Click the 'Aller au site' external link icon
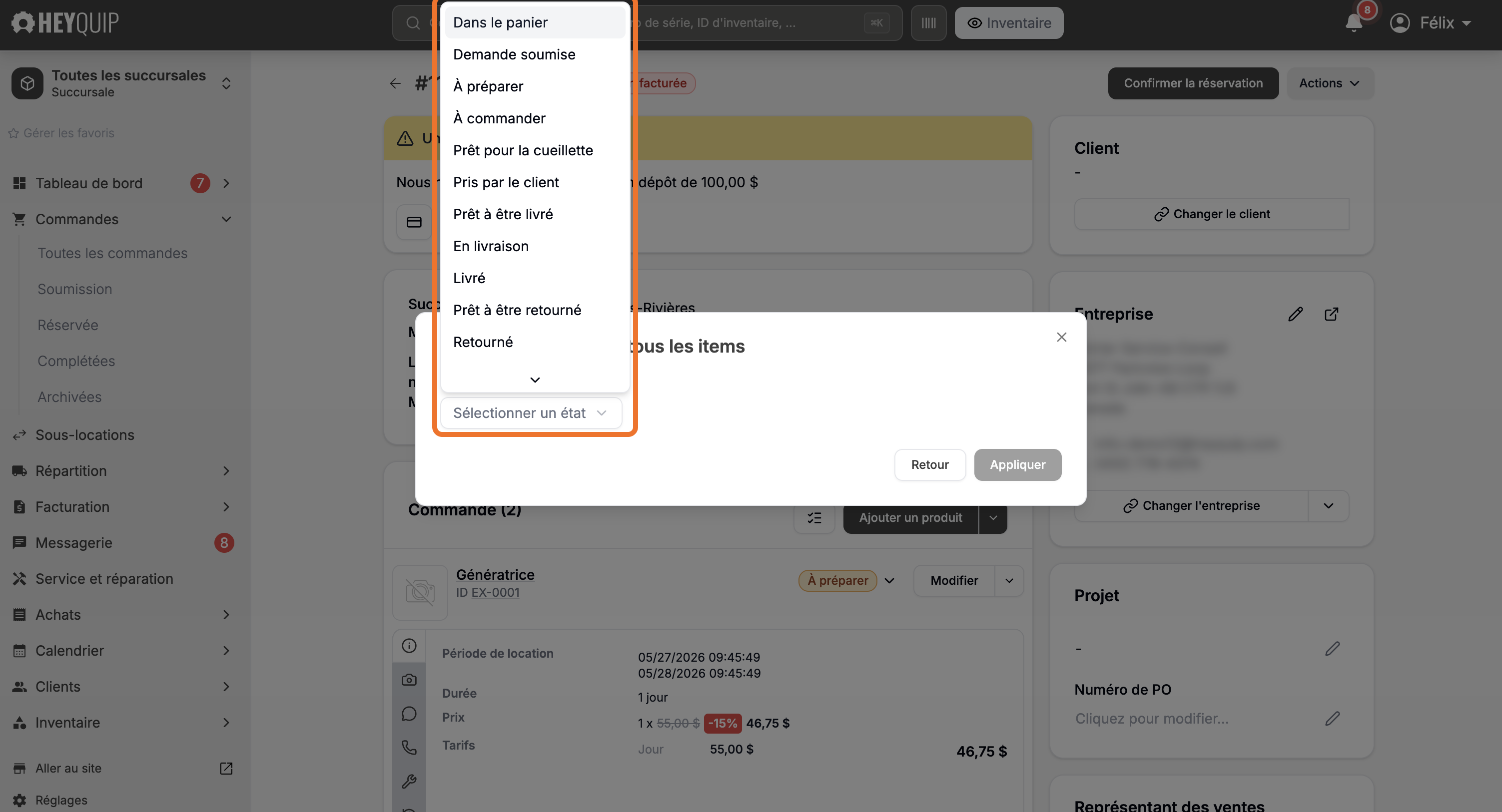 pos(226,768)
